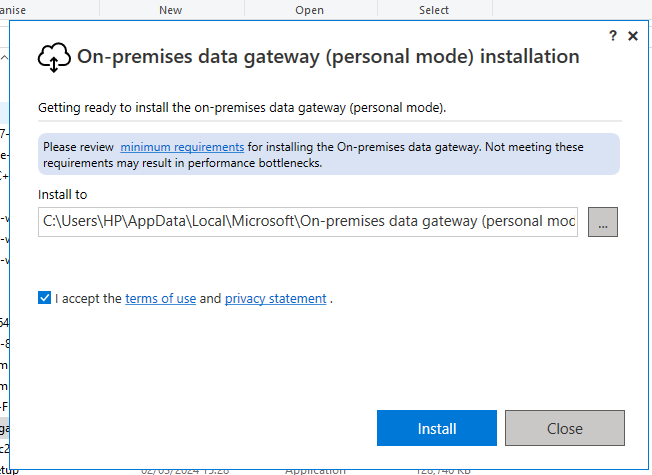Click the blue requirements info banner

328,154
